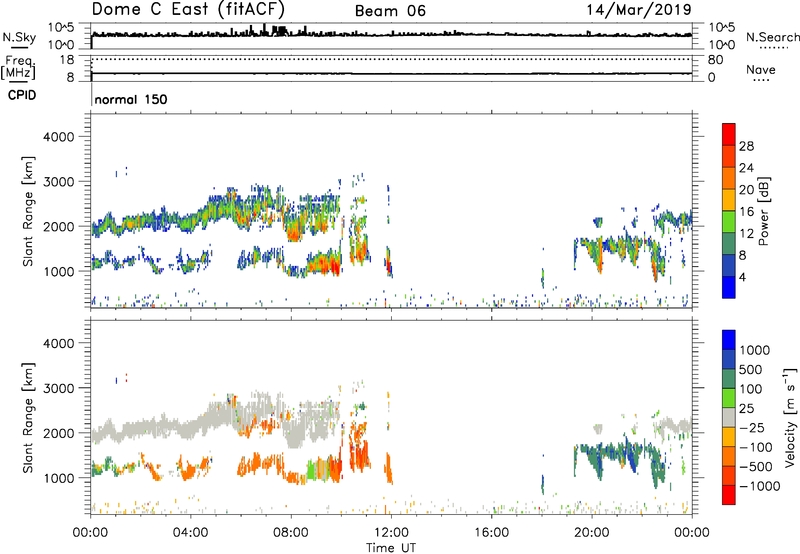Click the dotted line sample under N.Search

773,48
